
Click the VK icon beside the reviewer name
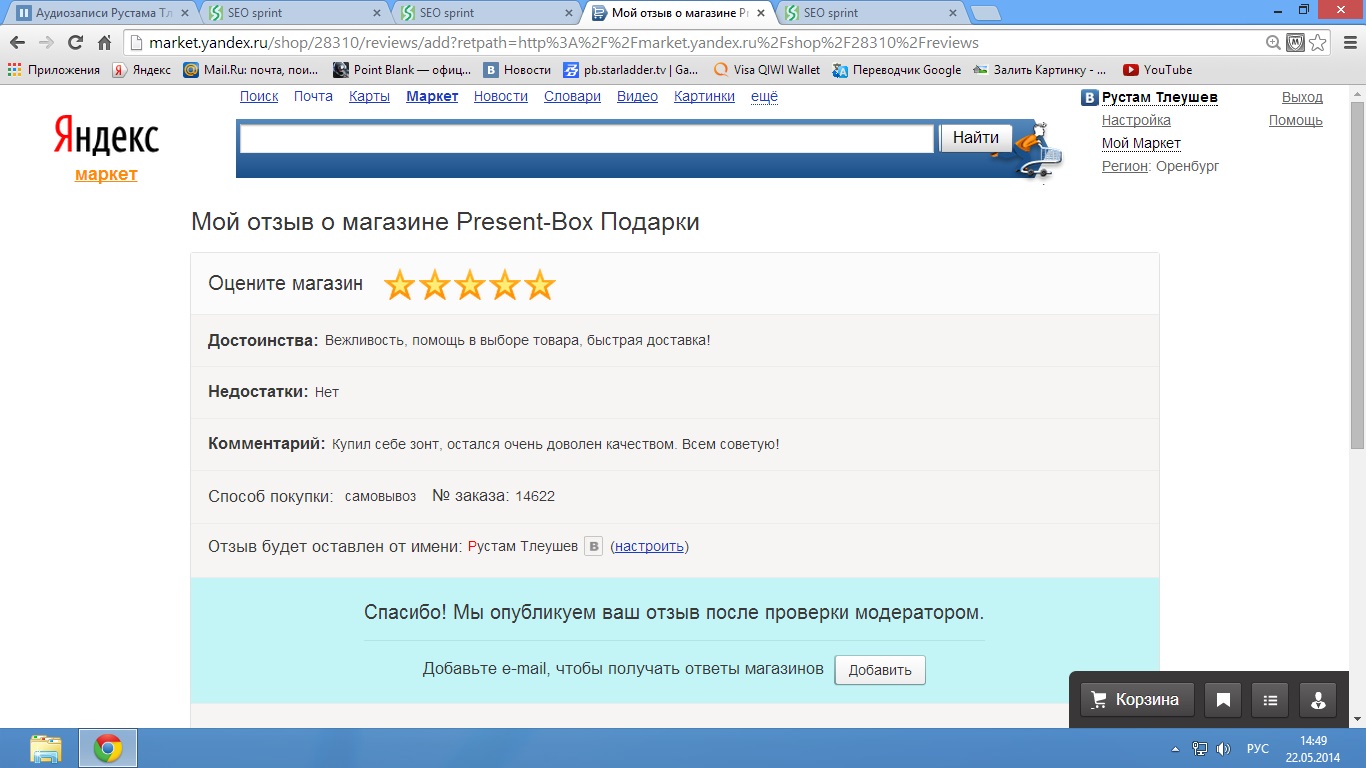click(x=593, y=547)
